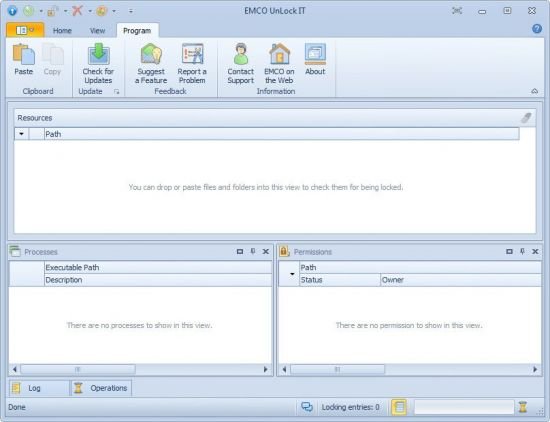
Task: Switch to the Home ribbon tab
Action: pyautogui.click(x=62, y=31)
